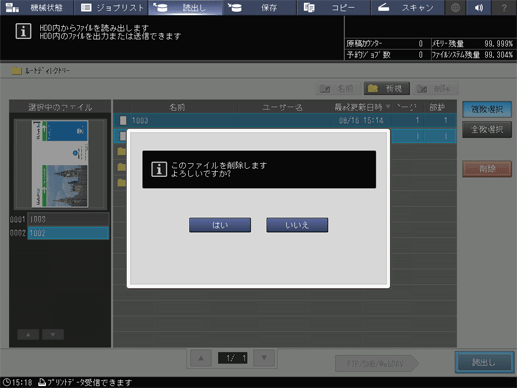The width and height of the screenshot is (517, 388).
Task: Click the page number field 1/1
Action: [x=232, y=358]
